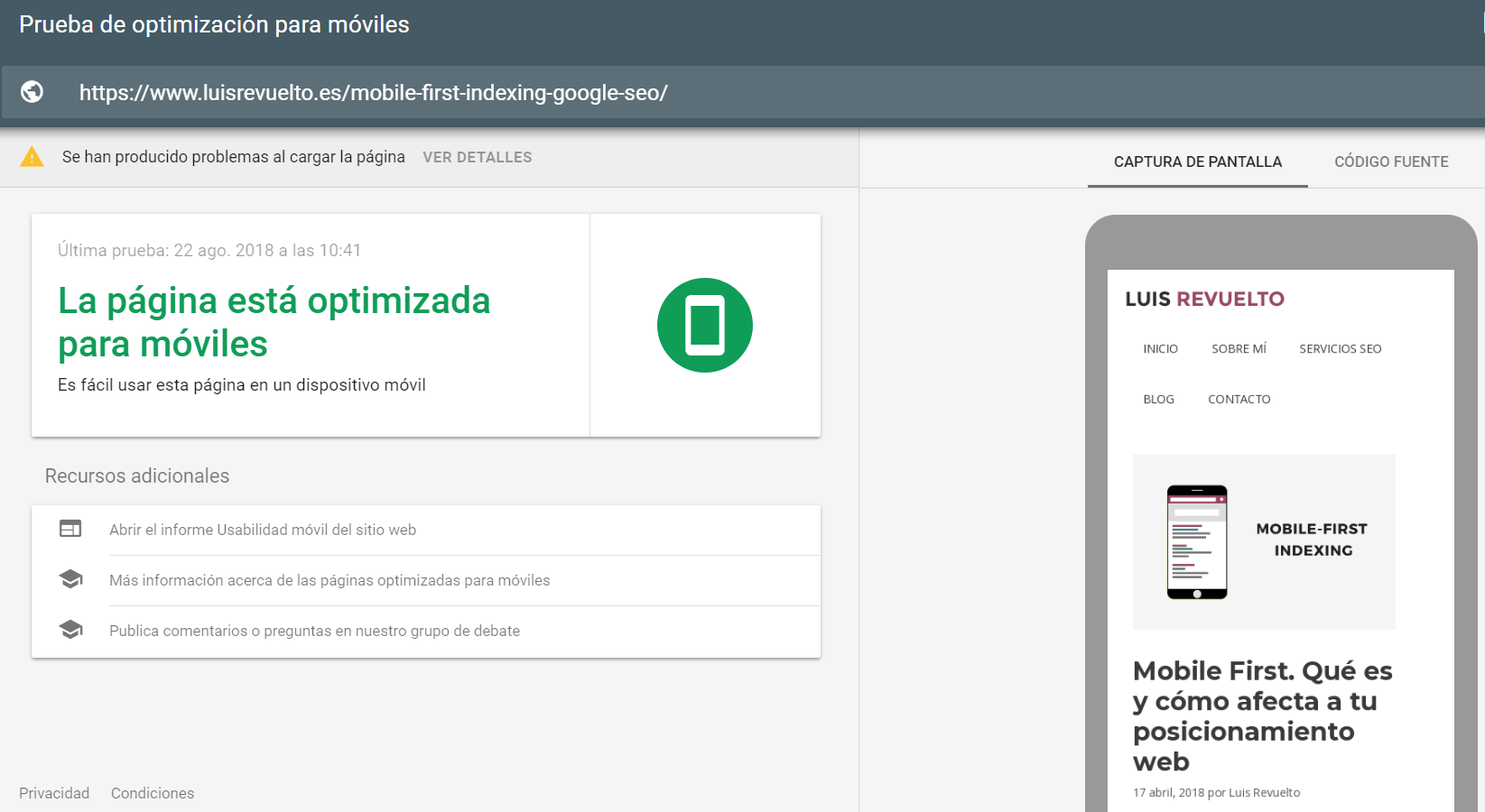Select the CAPTURA DE PANTALLA tab
This screenshot has height=812, width=1485.
1197,161
